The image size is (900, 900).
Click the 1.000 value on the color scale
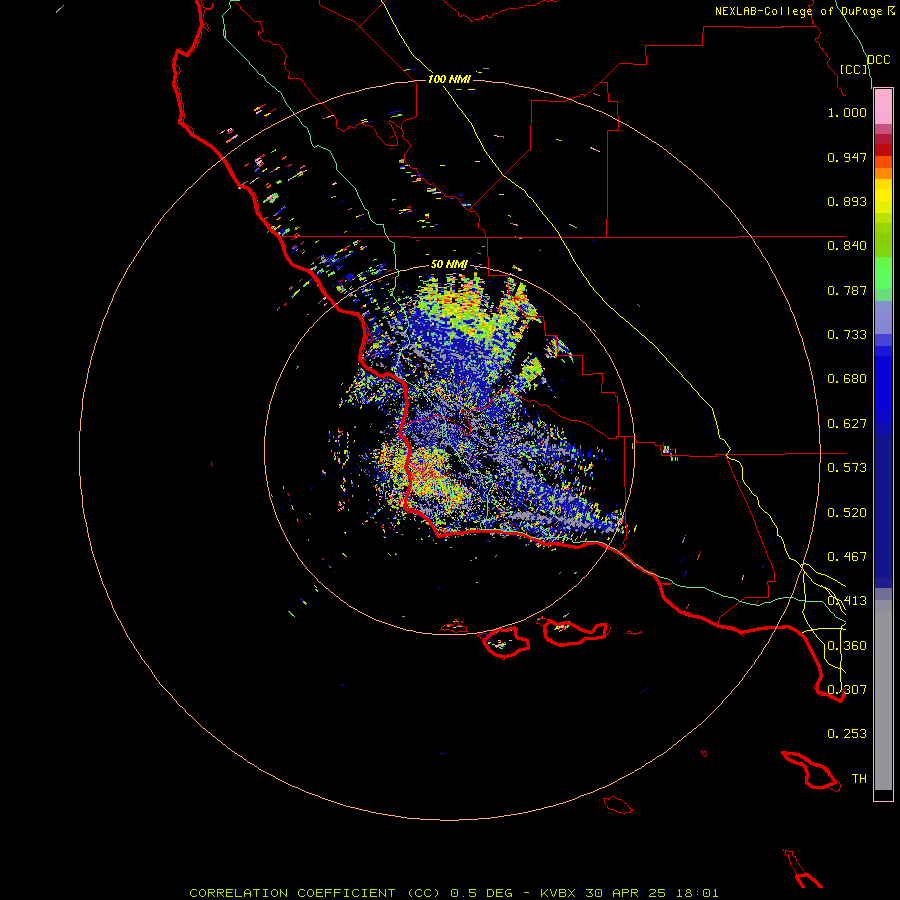(x=847, y=112)
